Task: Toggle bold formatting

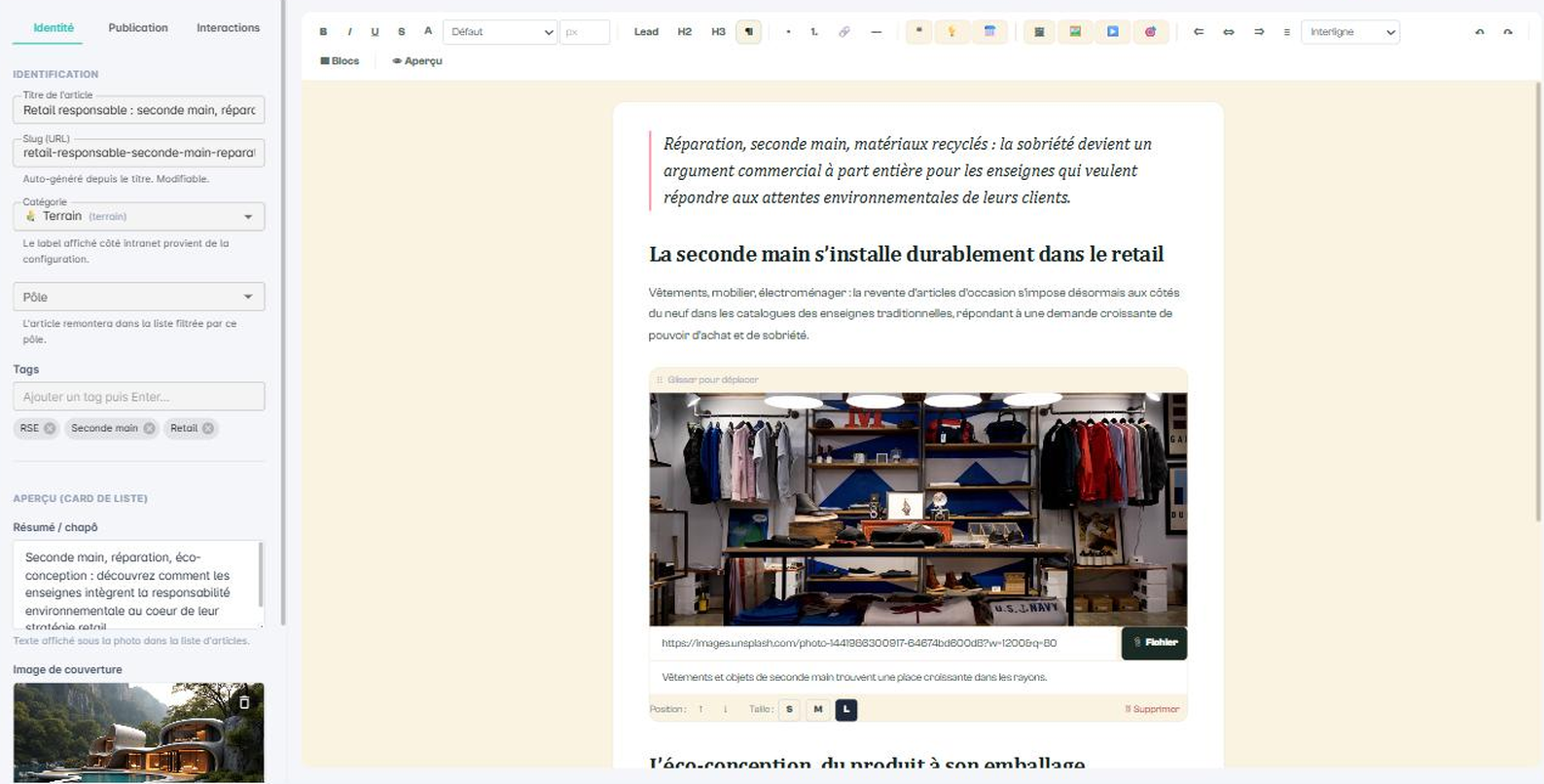Action: tap(323, 32)
